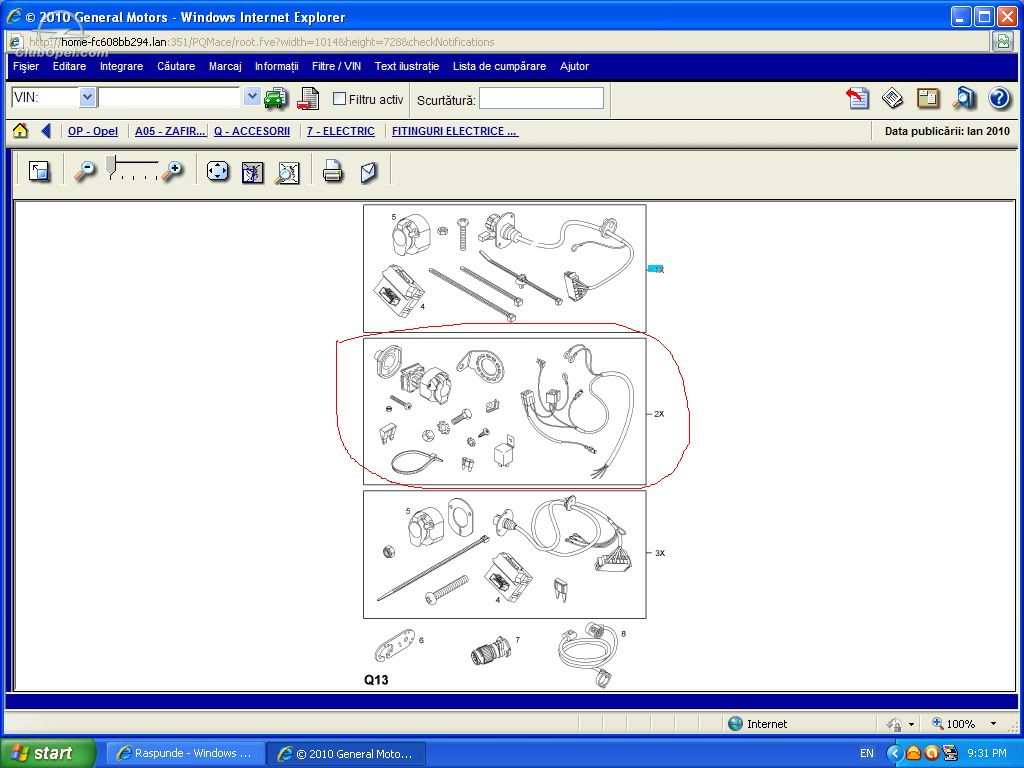Enable the Filtru activ checkbox
1024x768 pixels.
click(339, 99)
